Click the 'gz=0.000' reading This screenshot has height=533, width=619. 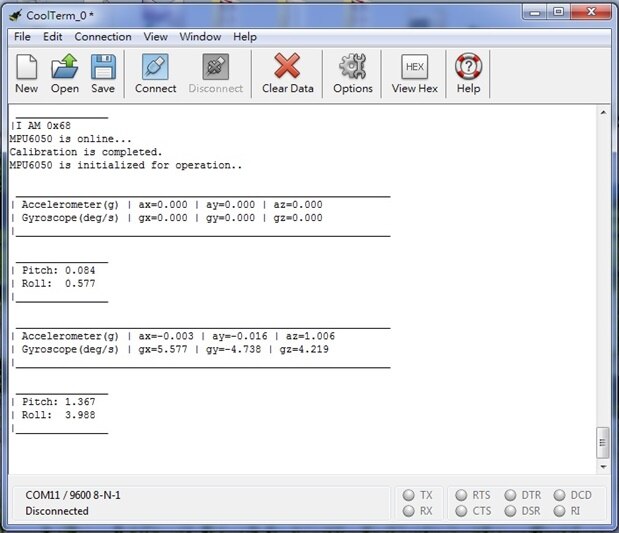click(x=298, y=218)
